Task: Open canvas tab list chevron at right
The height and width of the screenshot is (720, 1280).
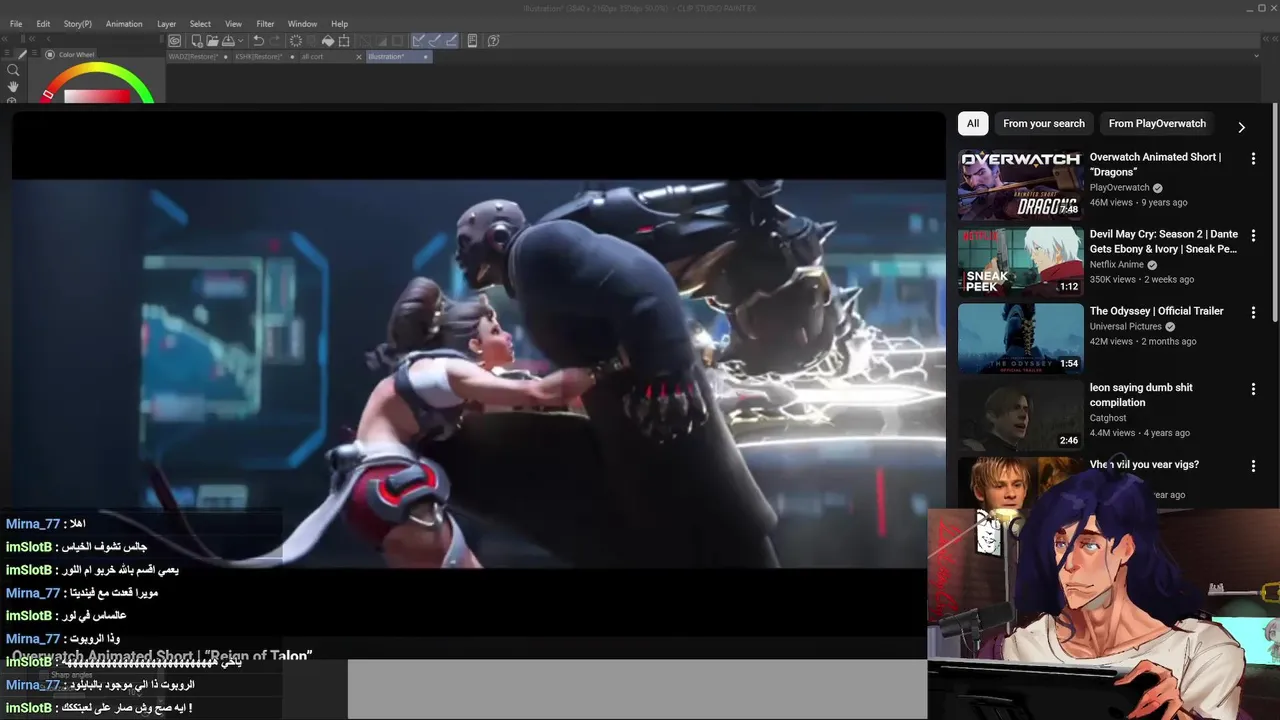Action: [1256, 55]
